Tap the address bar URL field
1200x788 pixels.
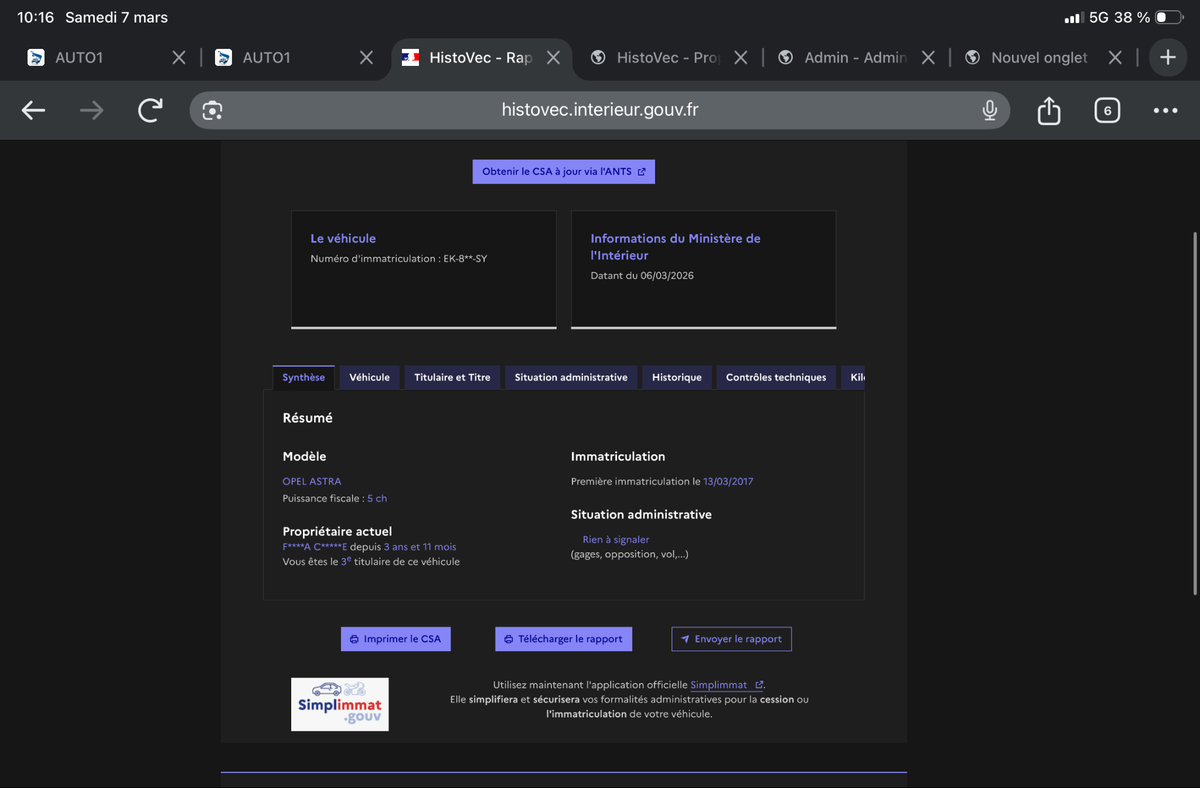pos(600,110)
